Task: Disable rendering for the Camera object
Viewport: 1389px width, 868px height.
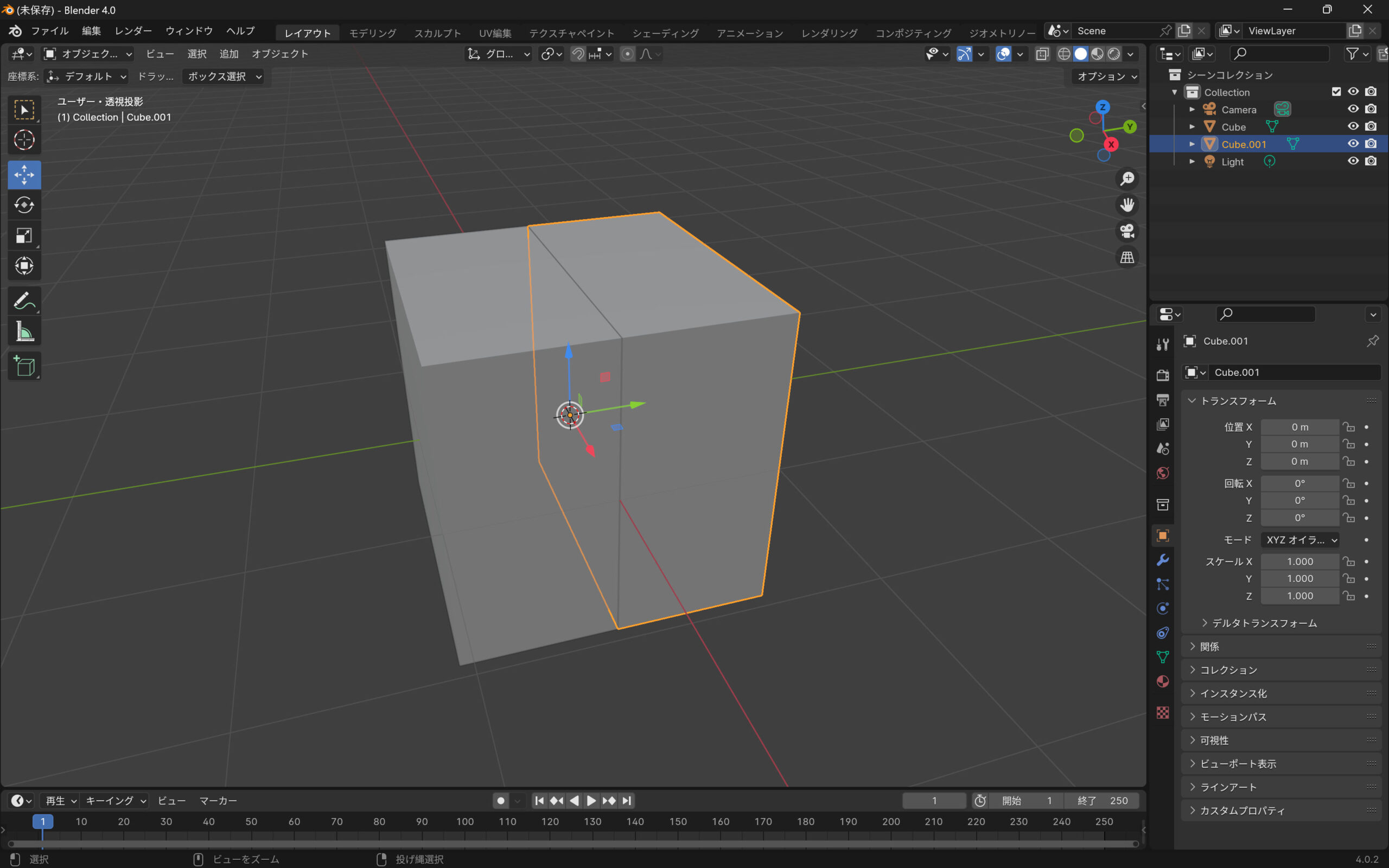Action: click(1371, 109)
